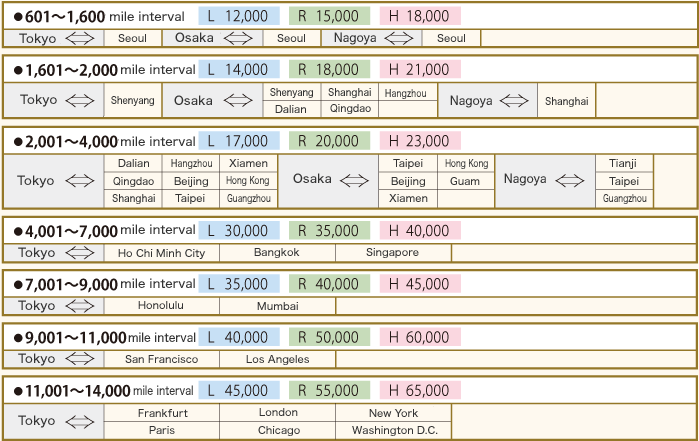Click the double arrow beside Osaka in the 601–1,600 mile row
Viewport: 699px width, 441px height.
pyautogui.click(x=239, y=38)
